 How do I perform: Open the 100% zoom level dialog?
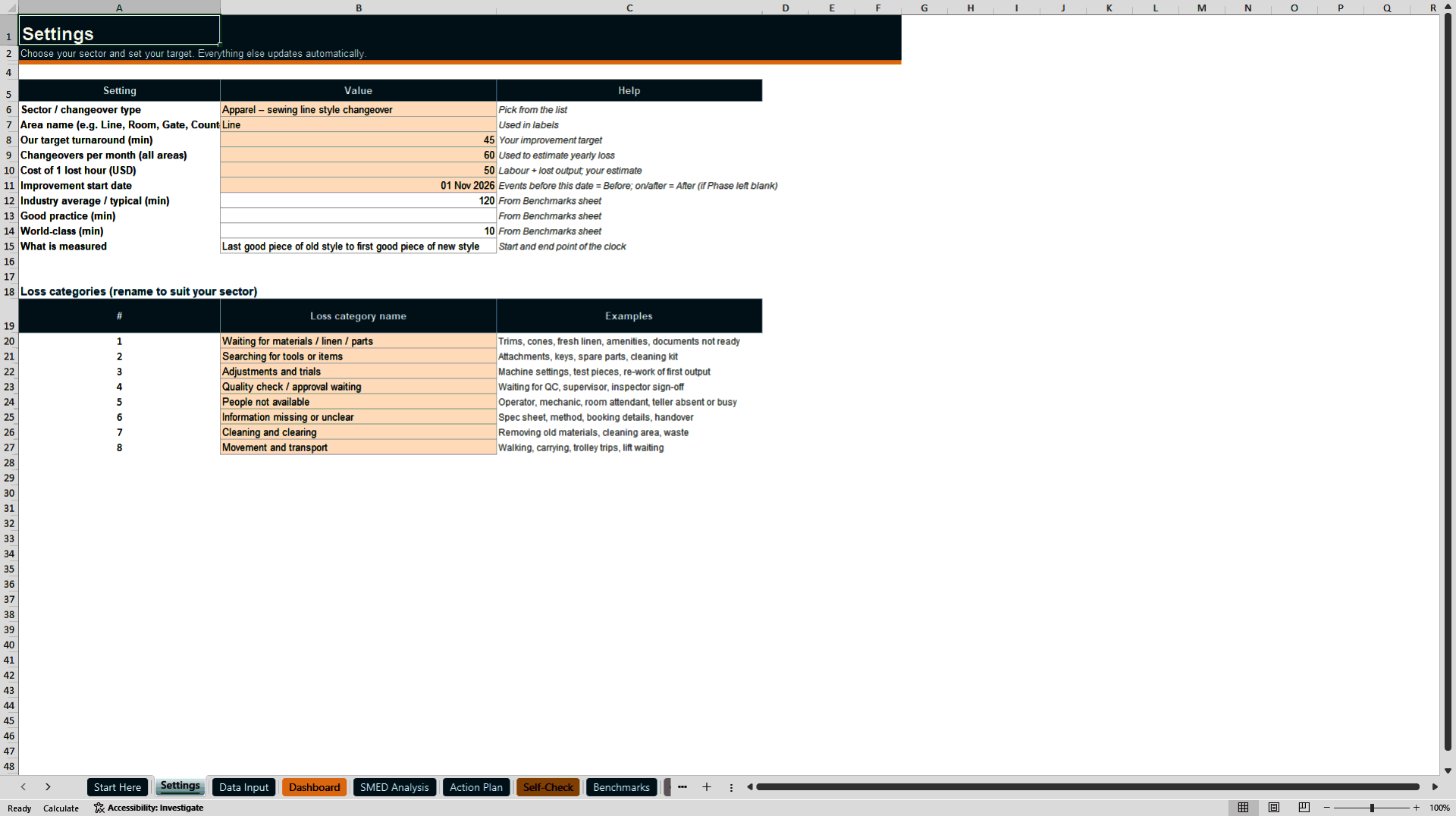(1439, 808)
